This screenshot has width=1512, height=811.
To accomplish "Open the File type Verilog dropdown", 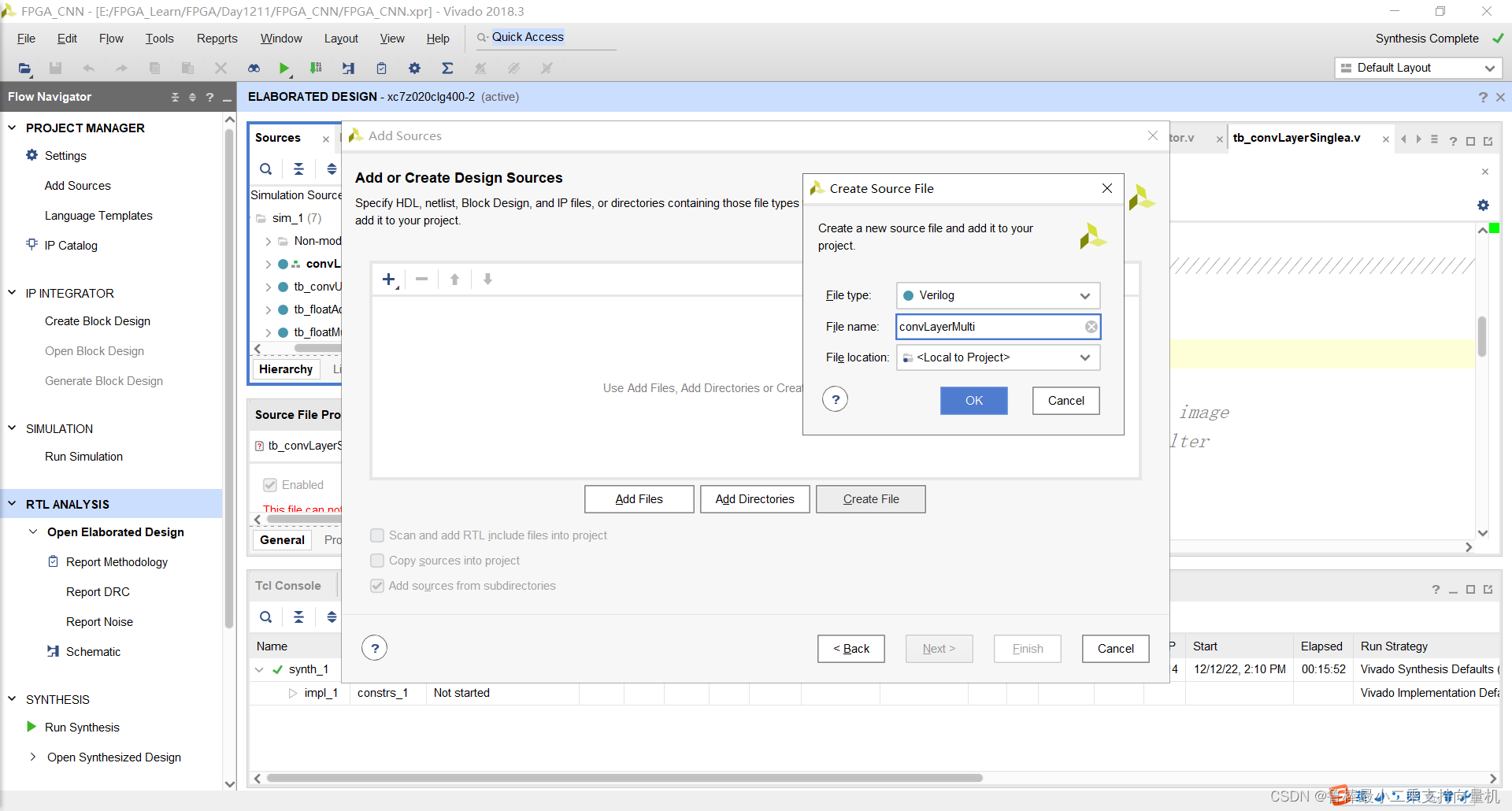I will point(998,295).
